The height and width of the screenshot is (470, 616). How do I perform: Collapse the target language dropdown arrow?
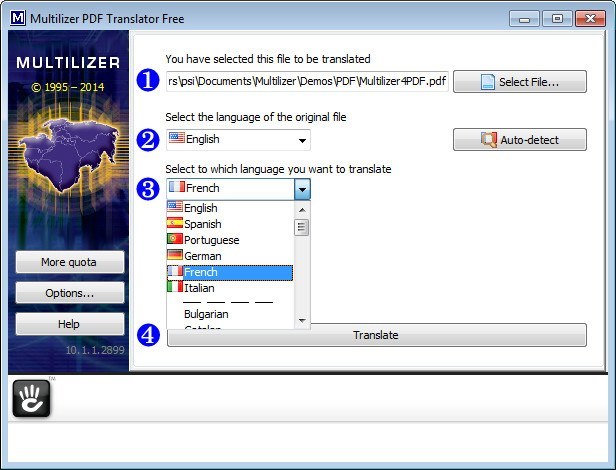point(302,189)
